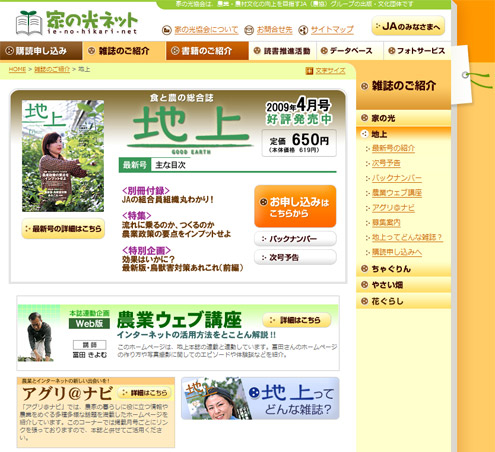Click バックナンバー button in main panel
This screenshot has height=452, width=495.
[x=295, y=239]
